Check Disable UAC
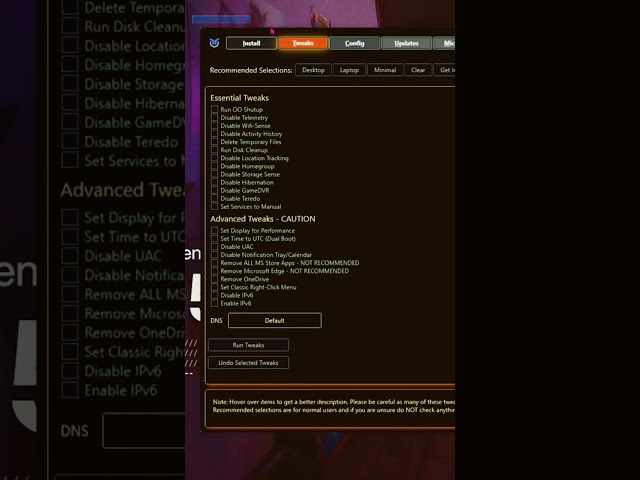This screenshot has height=480, width=640. (214, 247)
